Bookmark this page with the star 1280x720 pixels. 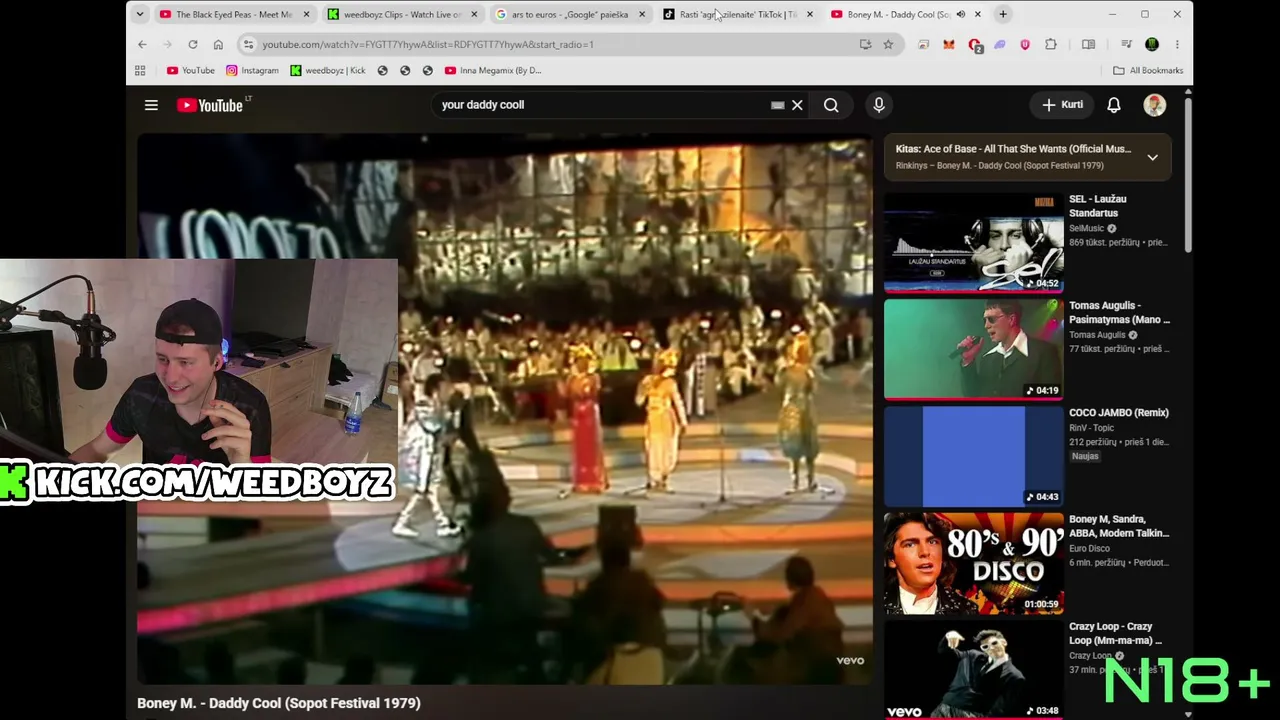coord(888,44)
